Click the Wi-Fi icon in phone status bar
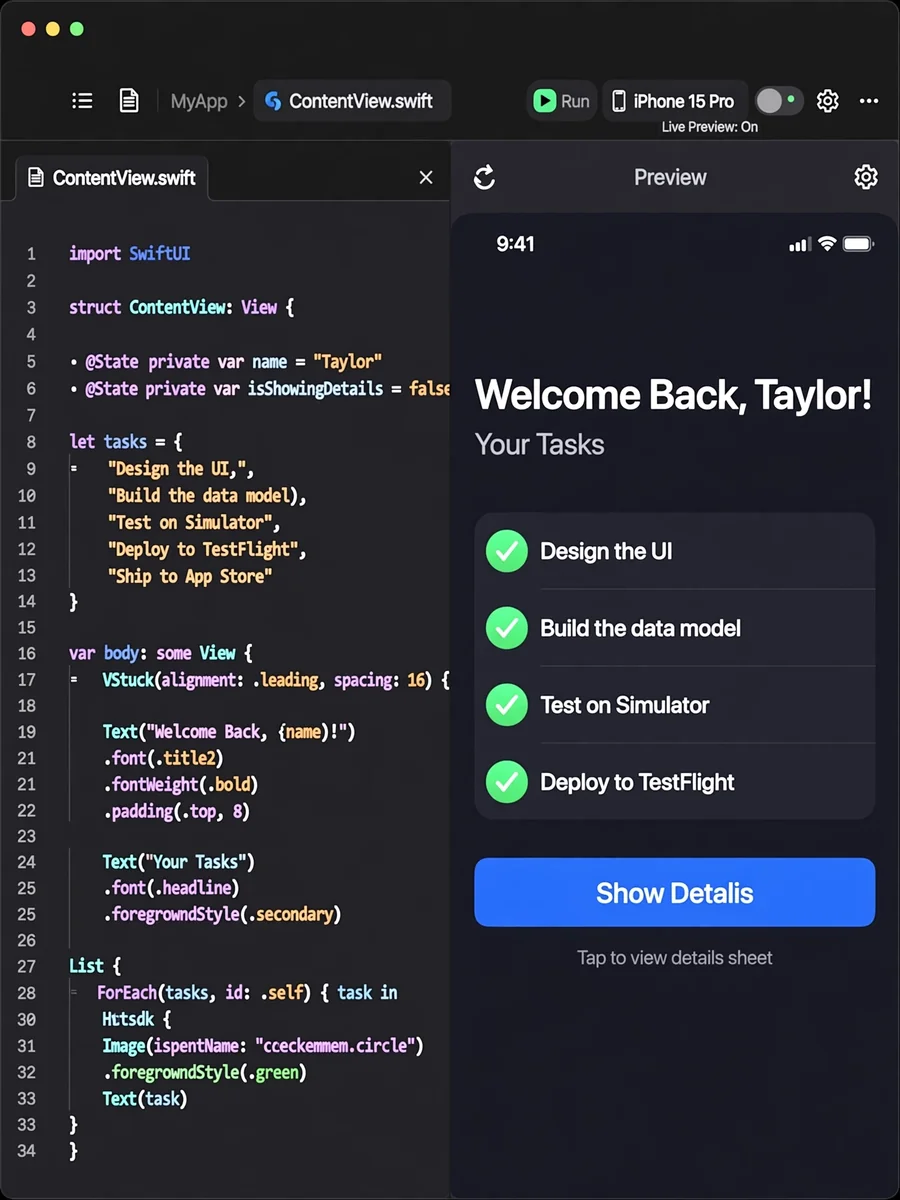This screenshot has height=1200, width=900. (827, 244)
